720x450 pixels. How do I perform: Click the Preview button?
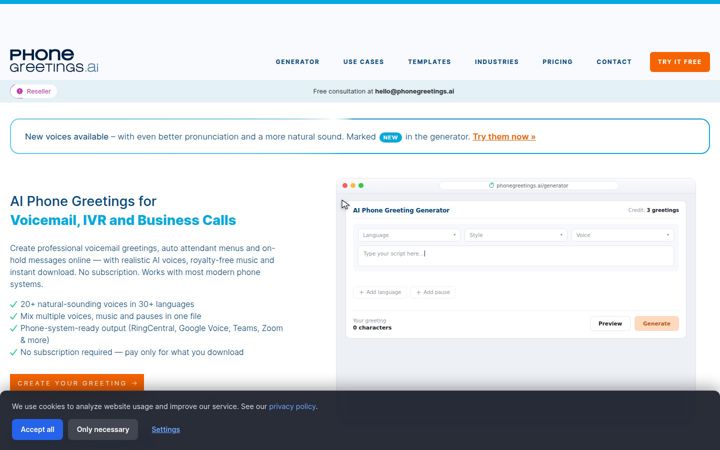coord(610,324)
